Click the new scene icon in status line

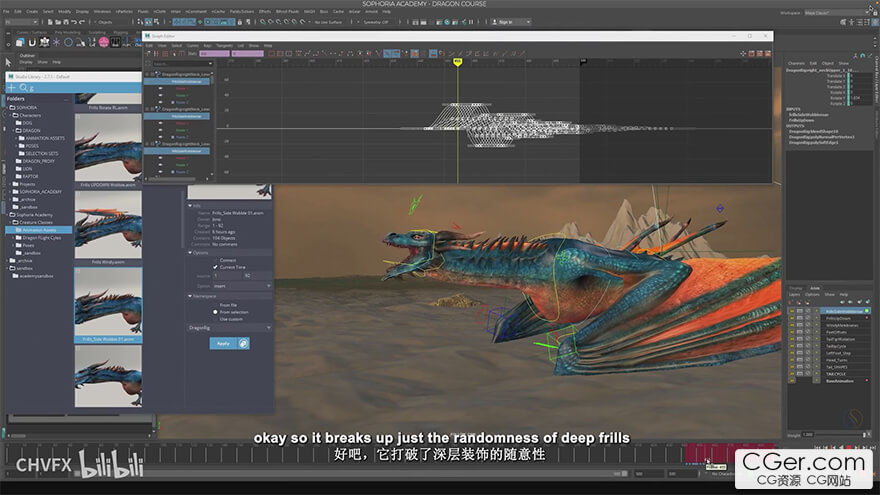(x=50, y=22)
